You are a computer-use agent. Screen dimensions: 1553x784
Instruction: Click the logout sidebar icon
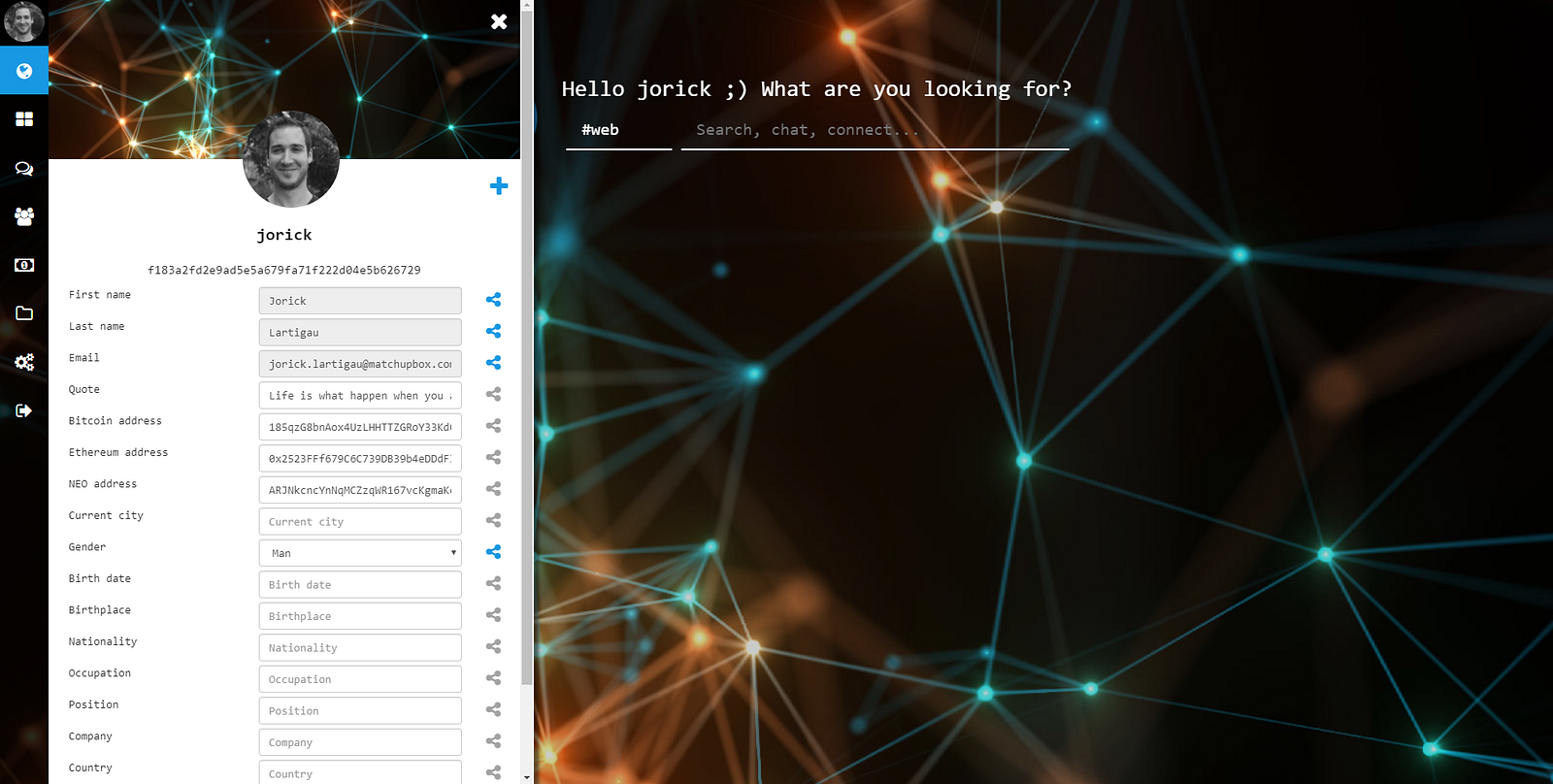coord(24,410)
